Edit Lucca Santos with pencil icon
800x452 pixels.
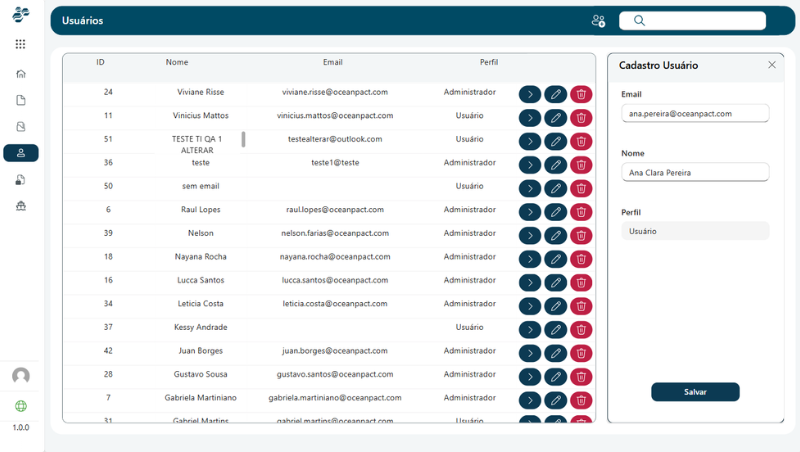point(555,282)
